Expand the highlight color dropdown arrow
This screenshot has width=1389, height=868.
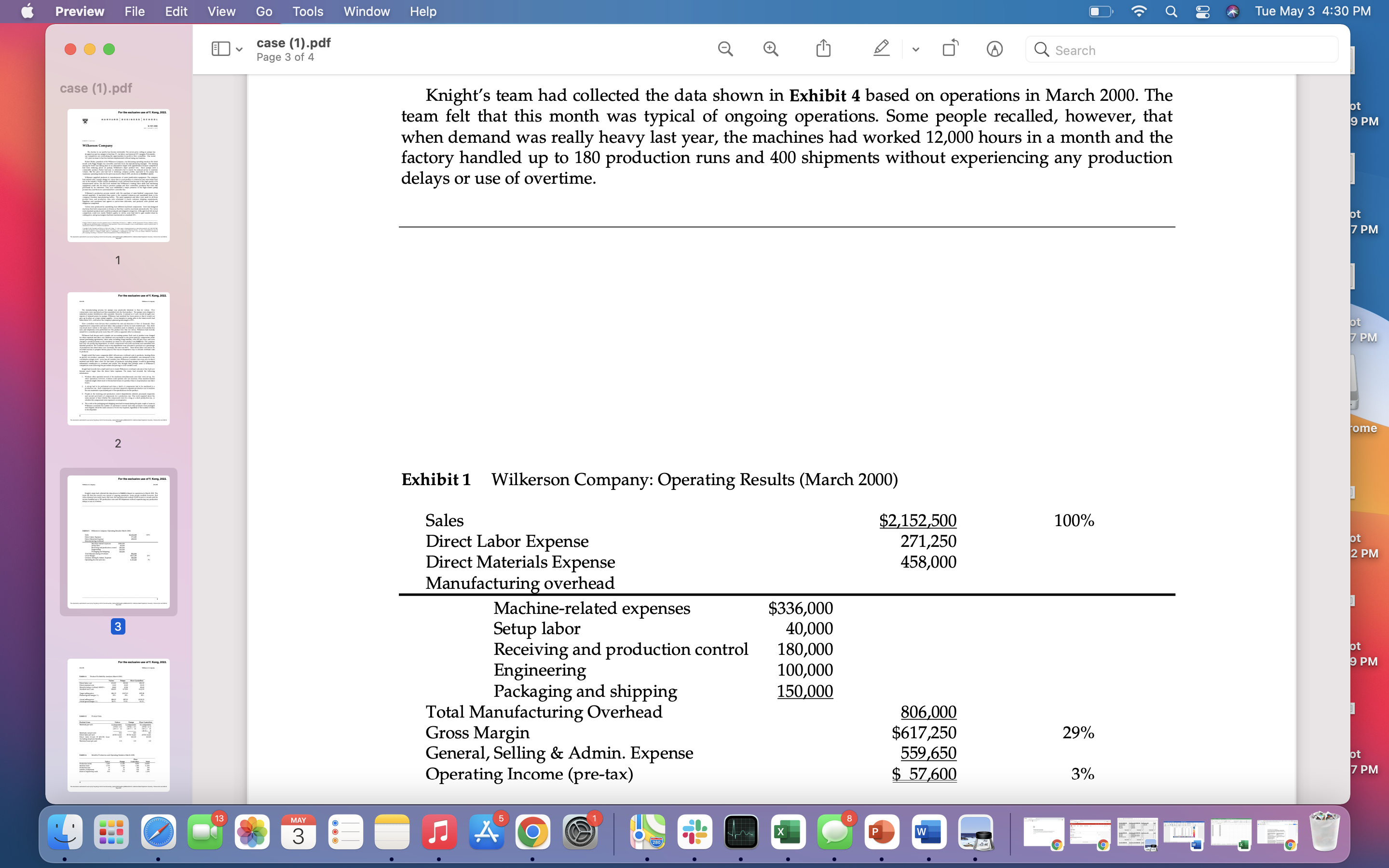coord(915,50)
